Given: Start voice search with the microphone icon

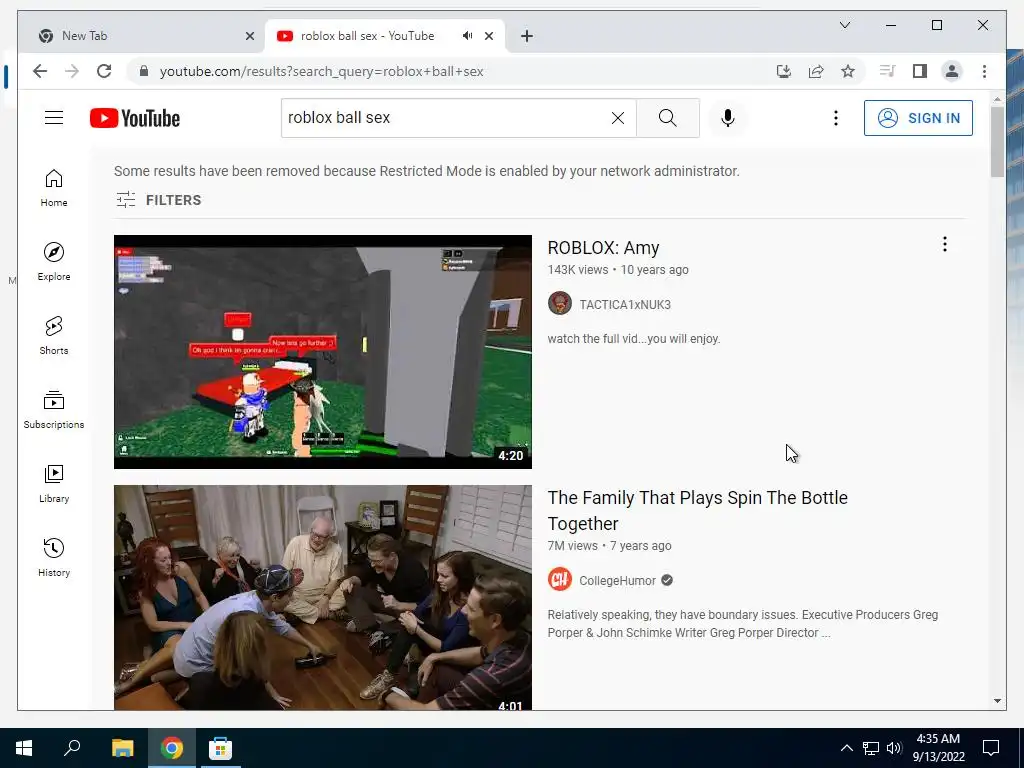Looking at the screenshot, I should (728, 118).
